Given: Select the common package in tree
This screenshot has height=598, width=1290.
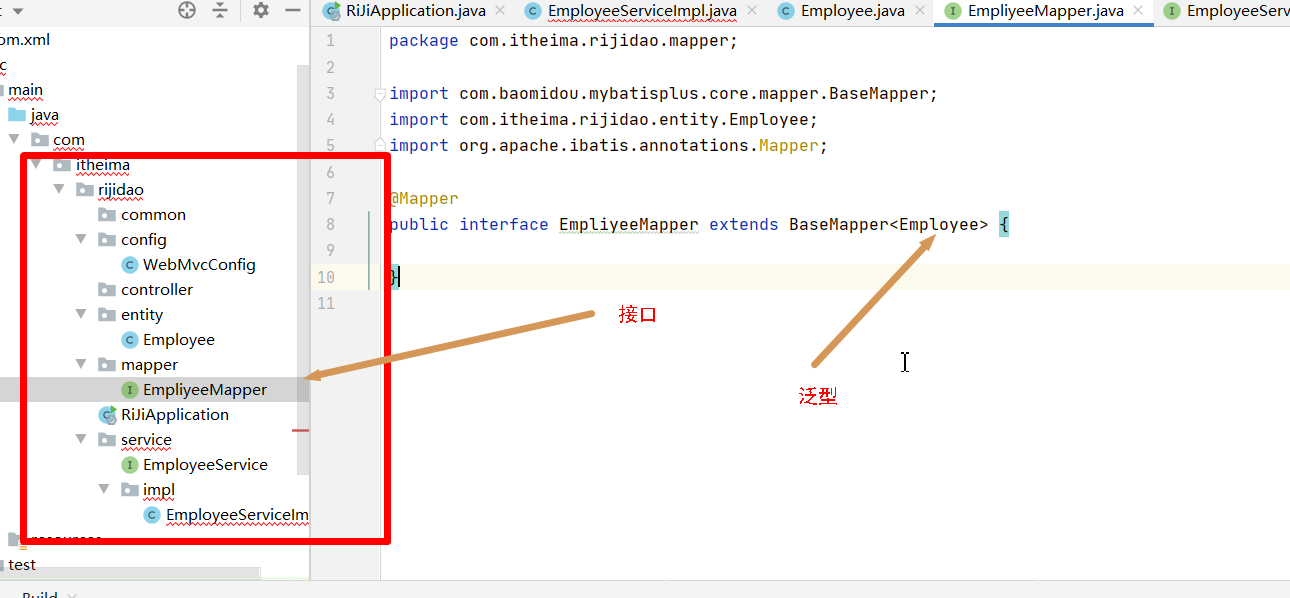Looking at the screenshot, I should [x=153, y=214].
